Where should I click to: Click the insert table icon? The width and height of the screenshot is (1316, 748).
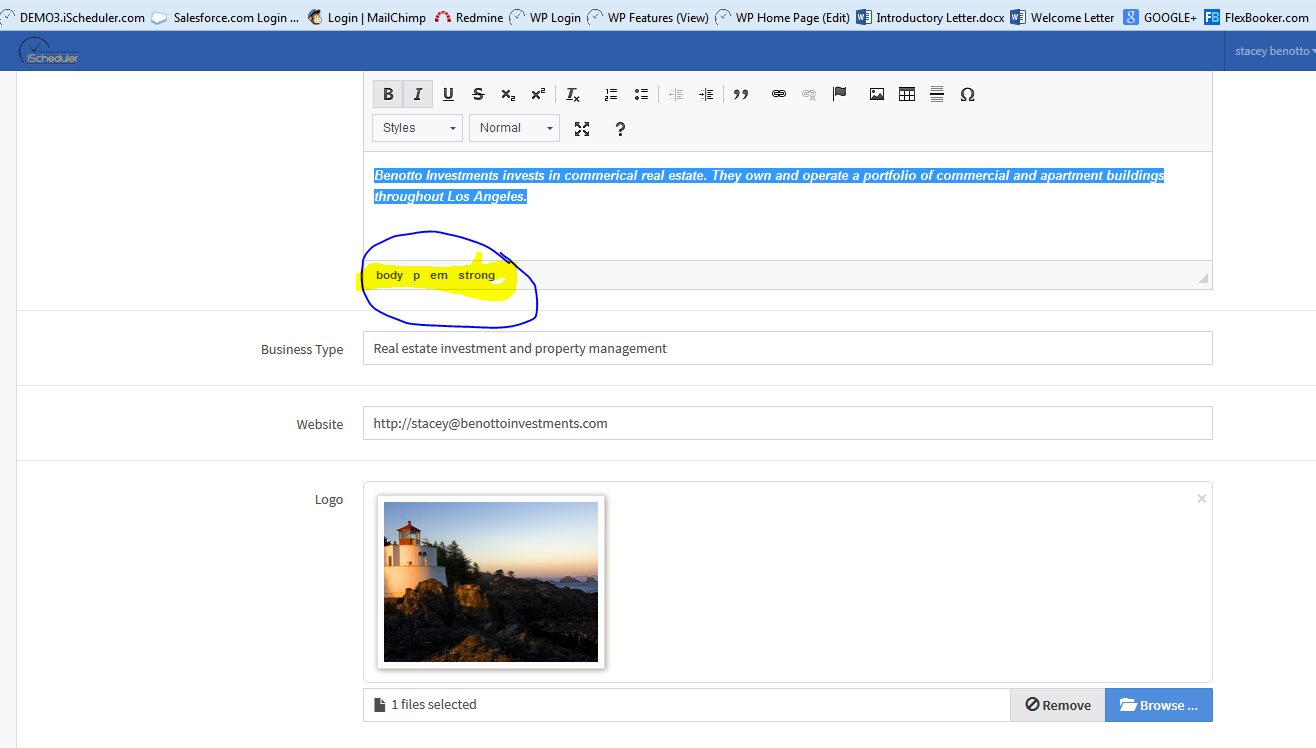pyautogui.click(x=907, y=94)
